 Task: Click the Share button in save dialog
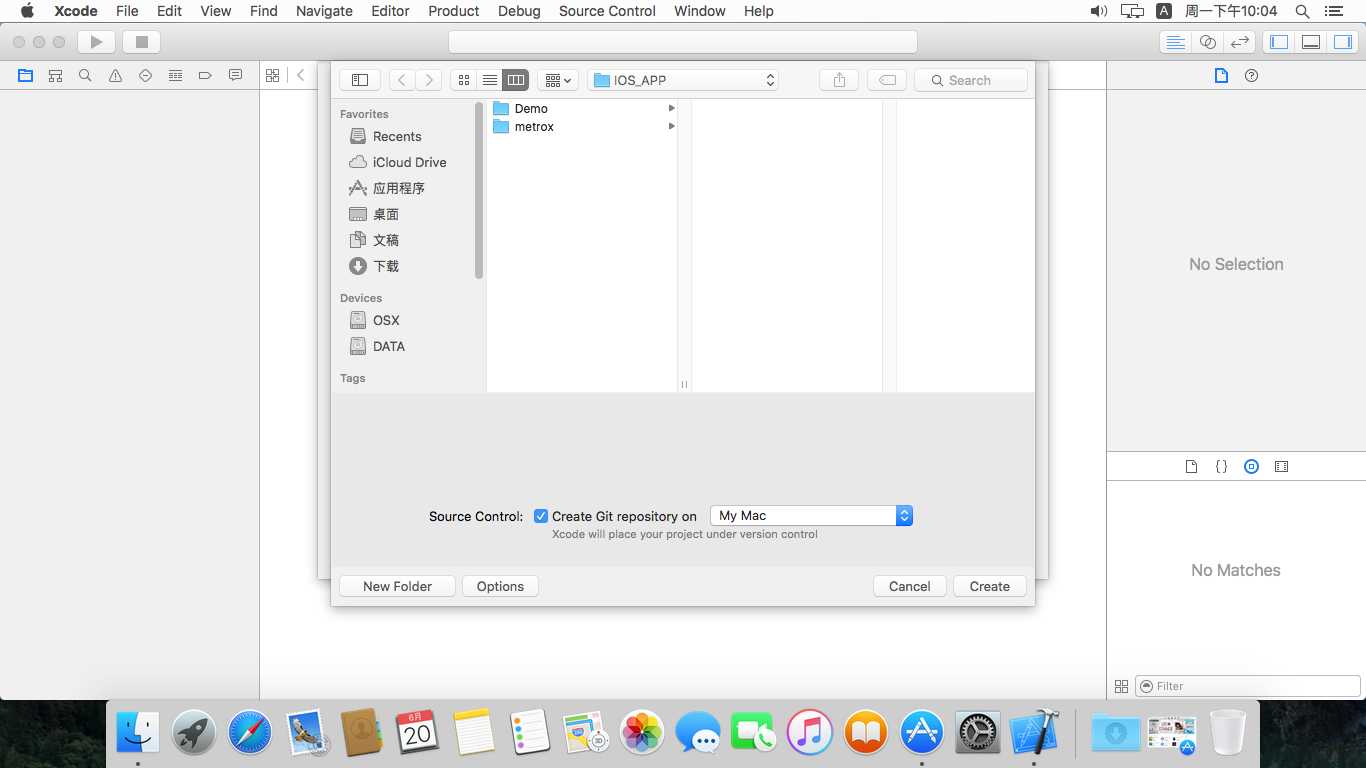click(839, 80)
